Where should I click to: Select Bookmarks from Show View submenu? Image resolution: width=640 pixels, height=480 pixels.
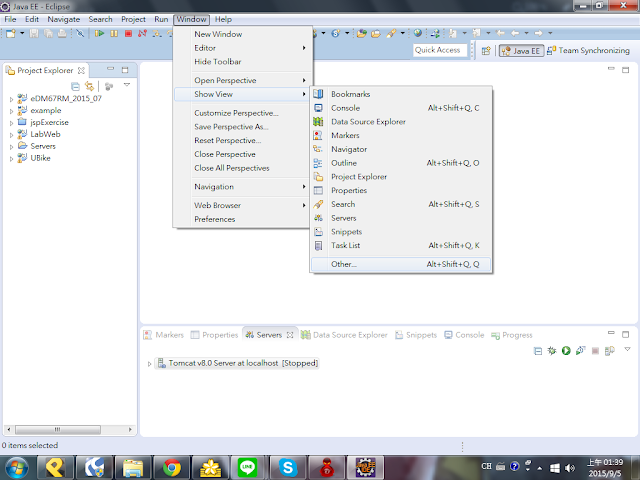[x=401, y=94]
